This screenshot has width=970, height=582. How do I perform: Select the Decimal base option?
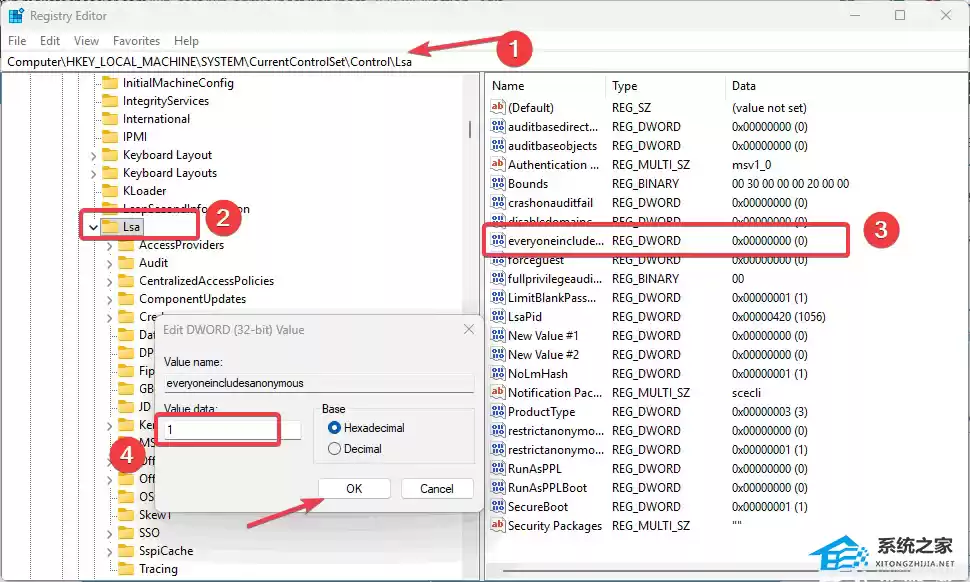click(x=335, y=449)
